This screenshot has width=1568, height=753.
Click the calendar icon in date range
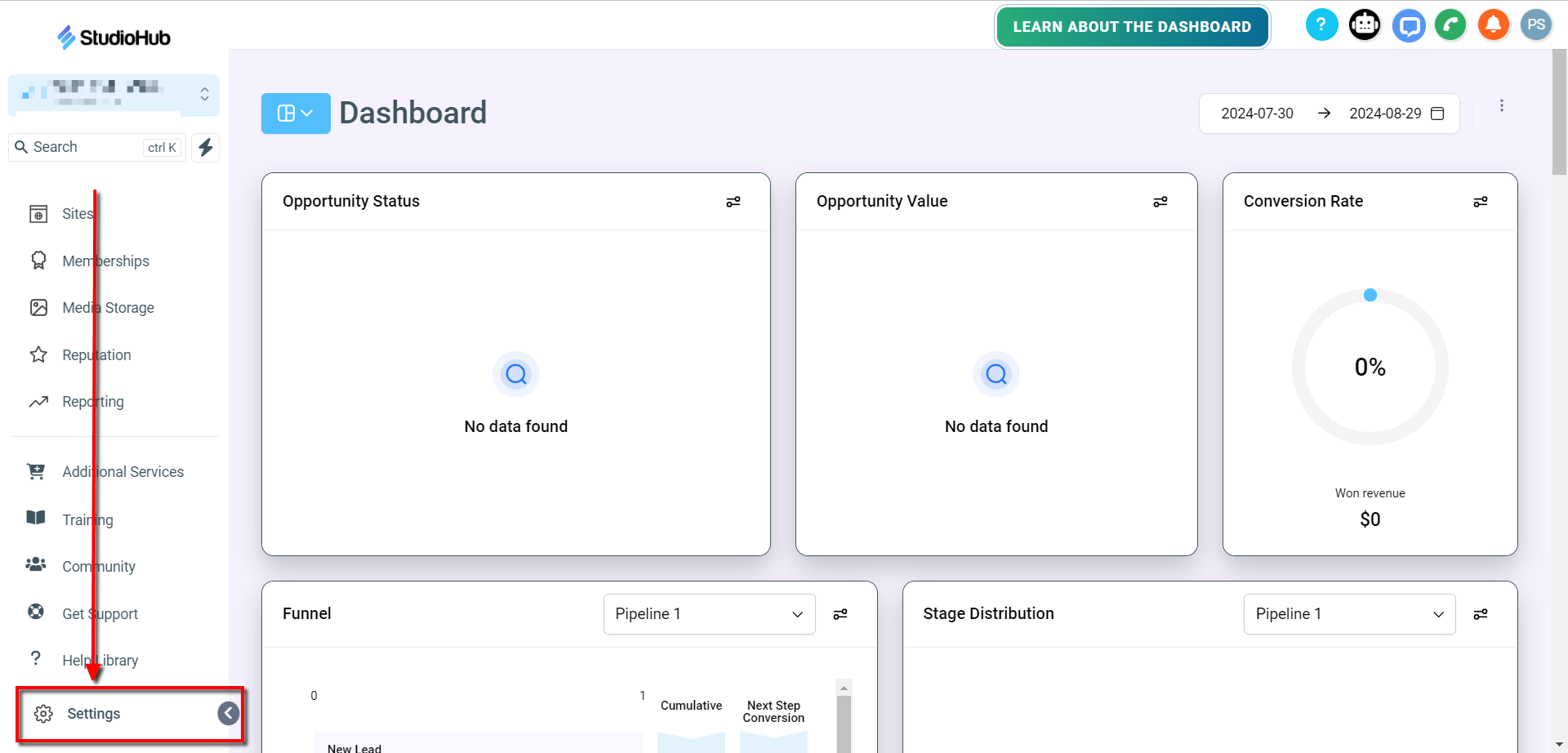click(x=1437, y=114)
